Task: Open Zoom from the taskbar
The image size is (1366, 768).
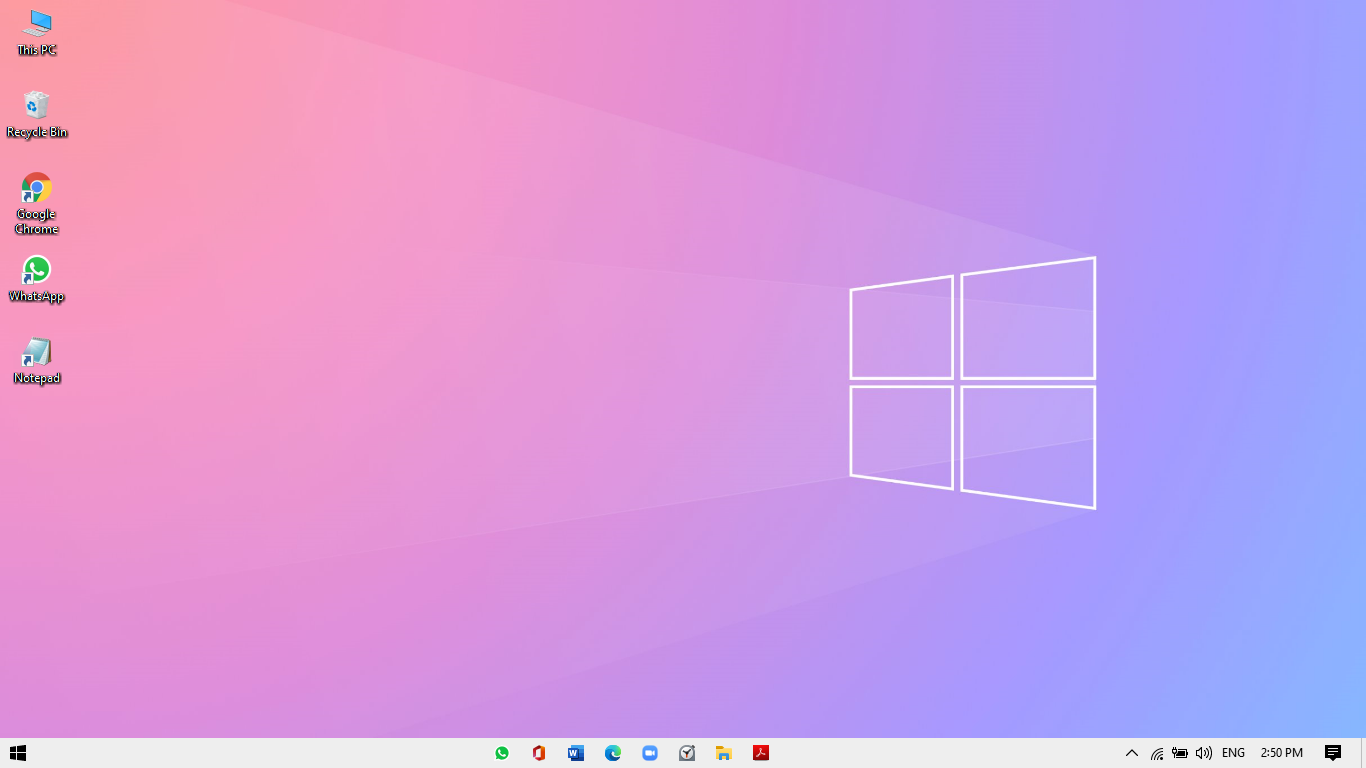Action: 650,753
